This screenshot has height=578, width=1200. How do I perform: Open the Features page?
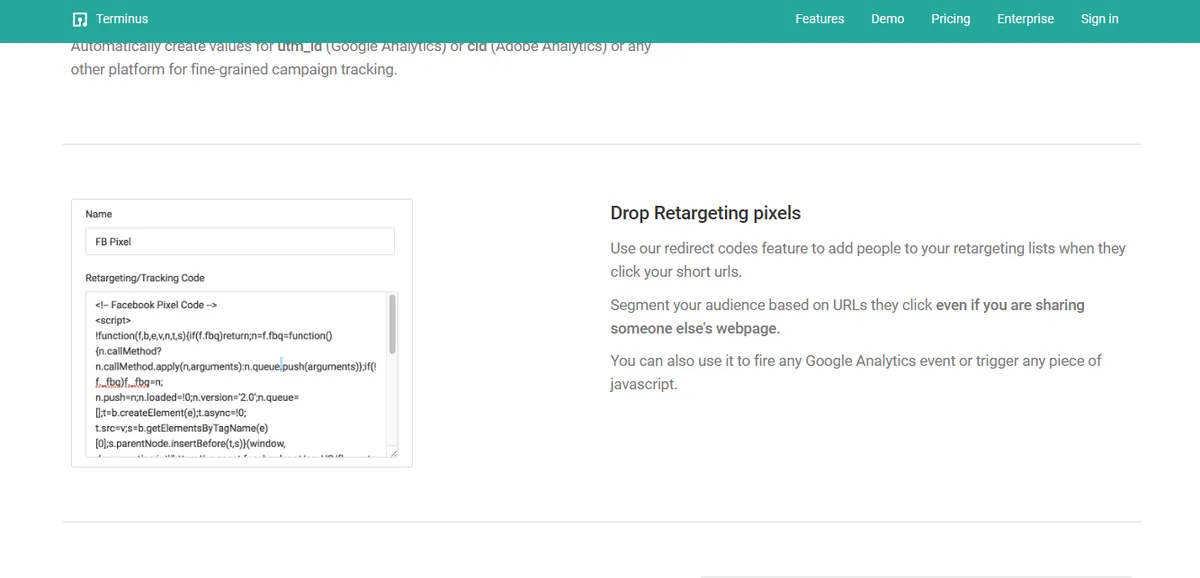click(x=819, y=19)
